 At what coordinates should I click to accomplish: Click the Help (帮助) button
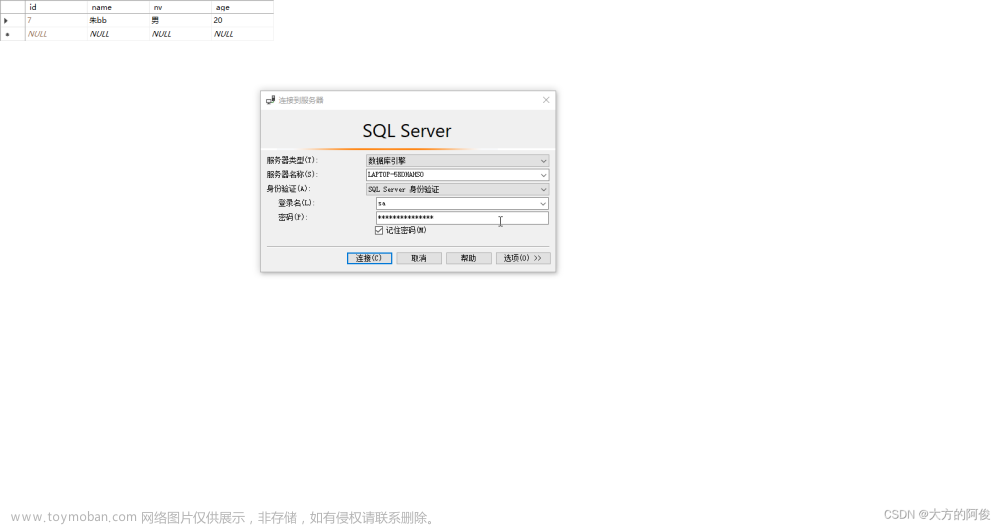click(469, 258)
